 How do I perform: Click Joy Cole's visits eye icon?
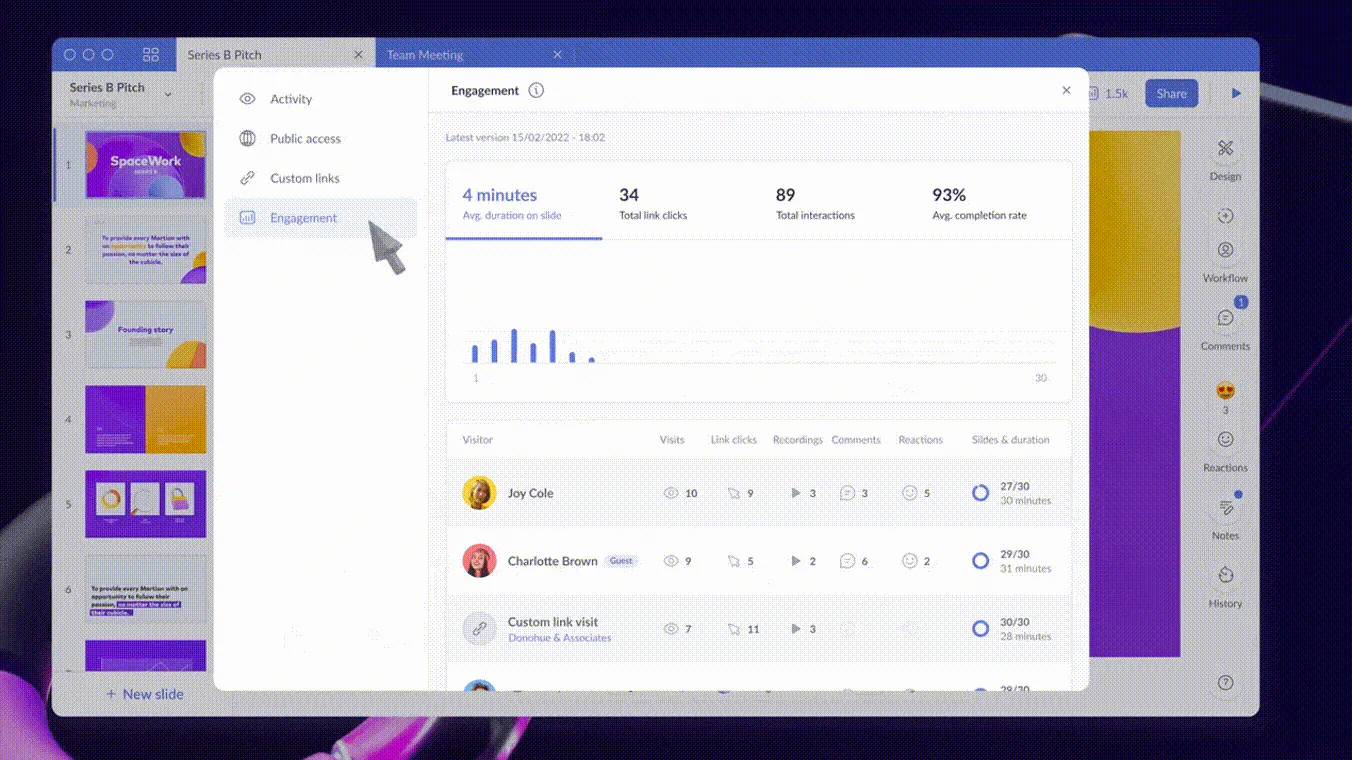671,493
